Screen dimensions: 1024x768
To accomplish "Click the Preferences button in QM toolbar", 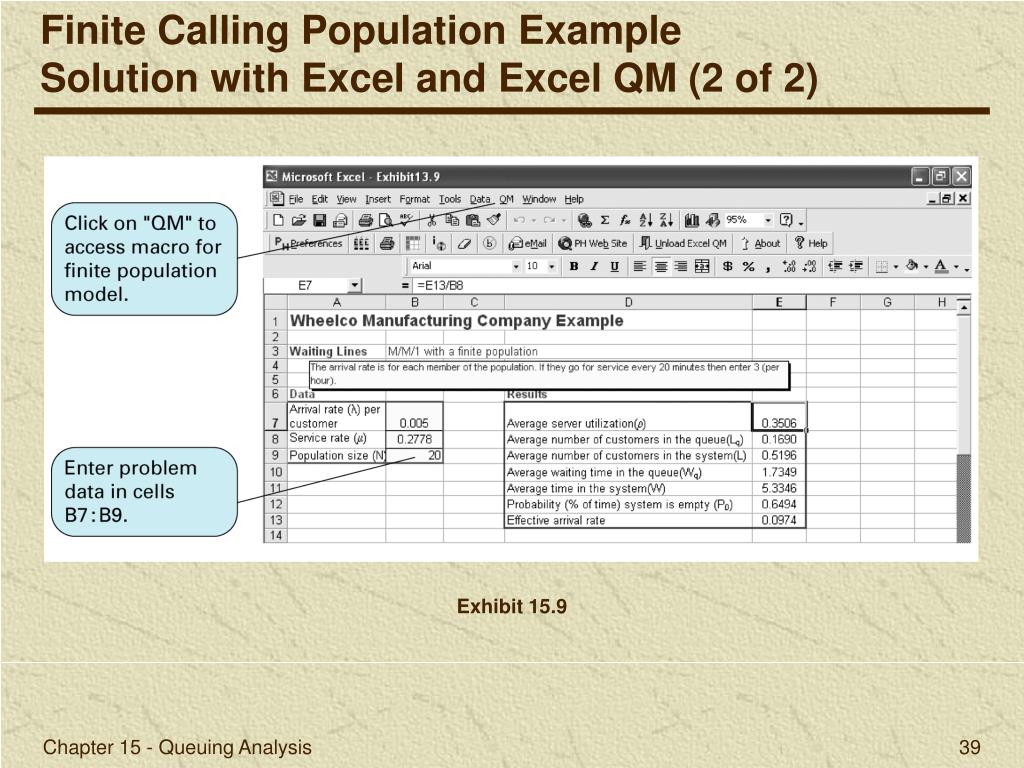I will (x=308, y=244).
